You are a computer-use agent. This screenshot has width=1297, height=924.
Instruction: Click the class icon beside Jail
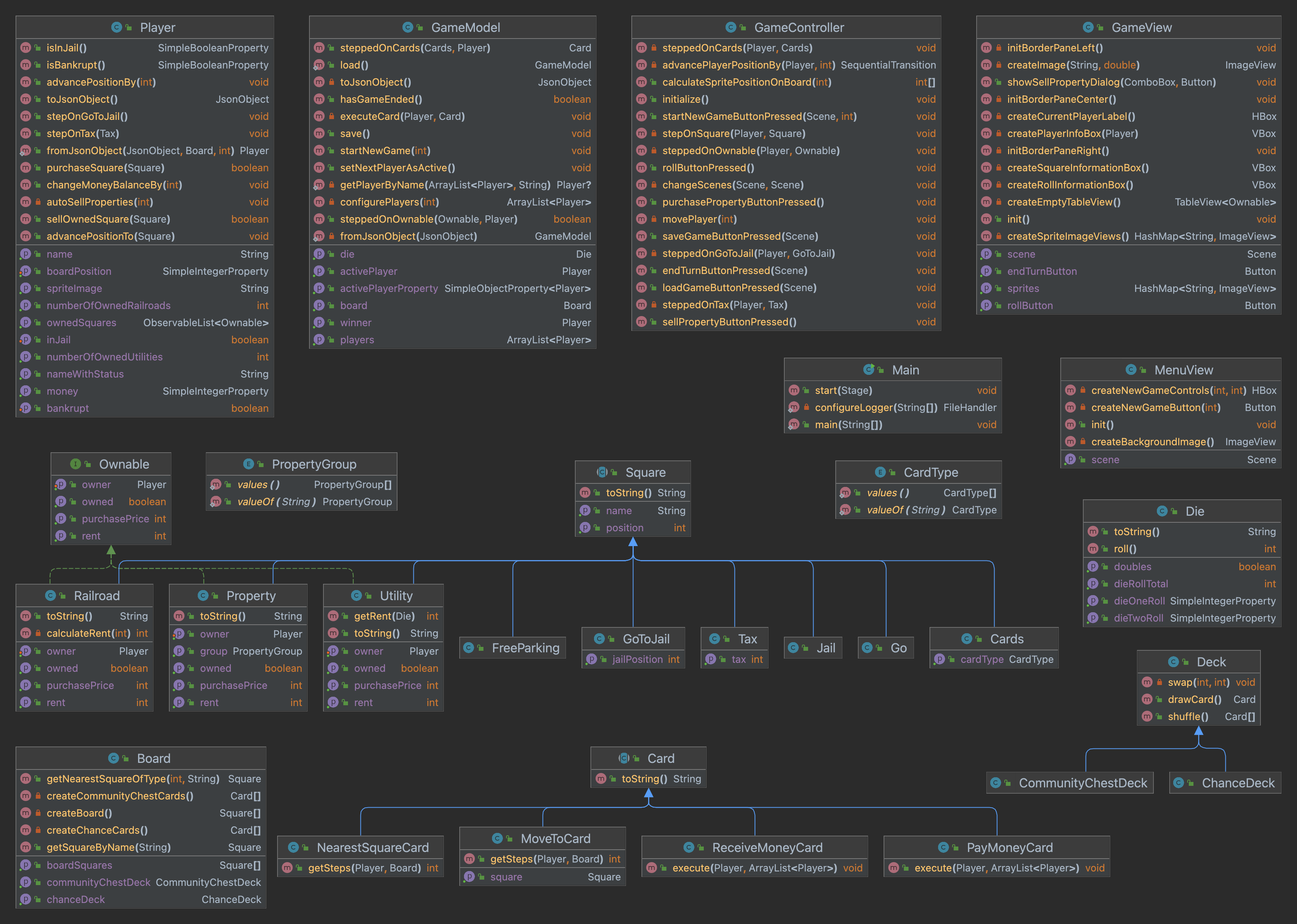[x=794, y=648]
